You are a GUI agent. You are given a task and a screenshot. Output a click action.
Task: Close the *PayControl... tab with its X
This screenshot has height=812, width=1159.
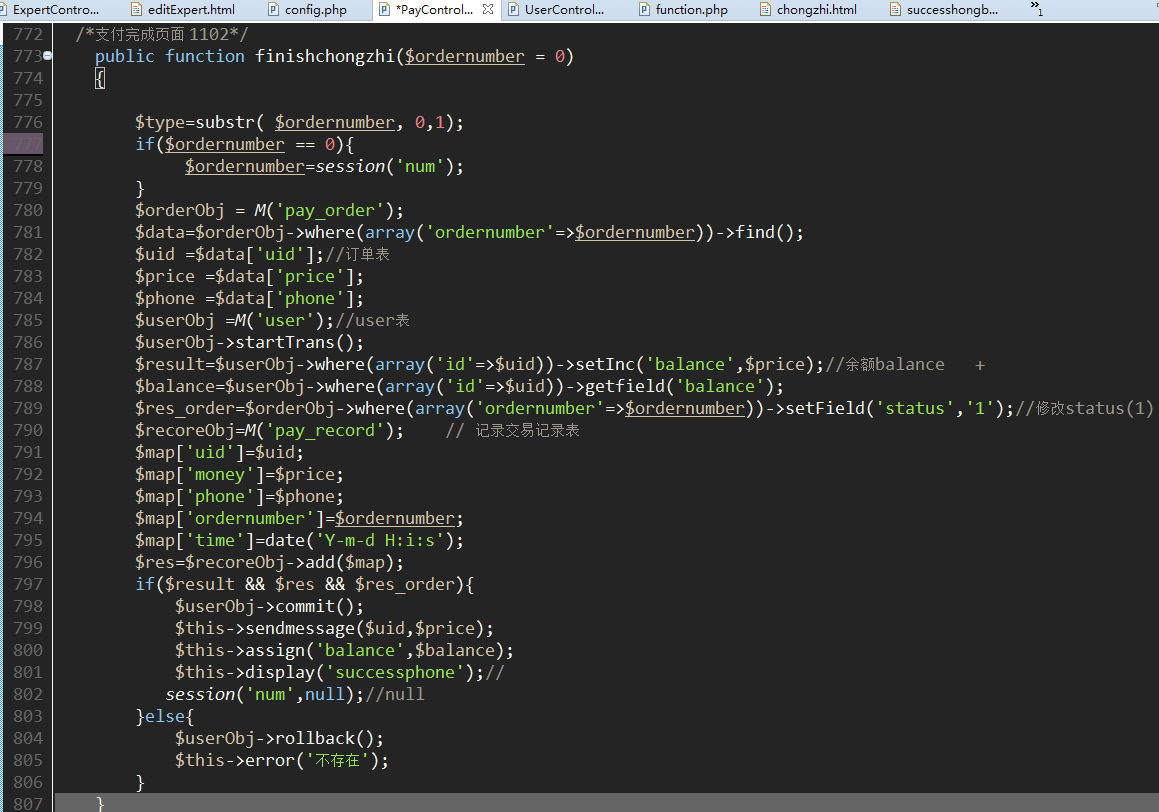pyautogui.click(x=488, y=10)
